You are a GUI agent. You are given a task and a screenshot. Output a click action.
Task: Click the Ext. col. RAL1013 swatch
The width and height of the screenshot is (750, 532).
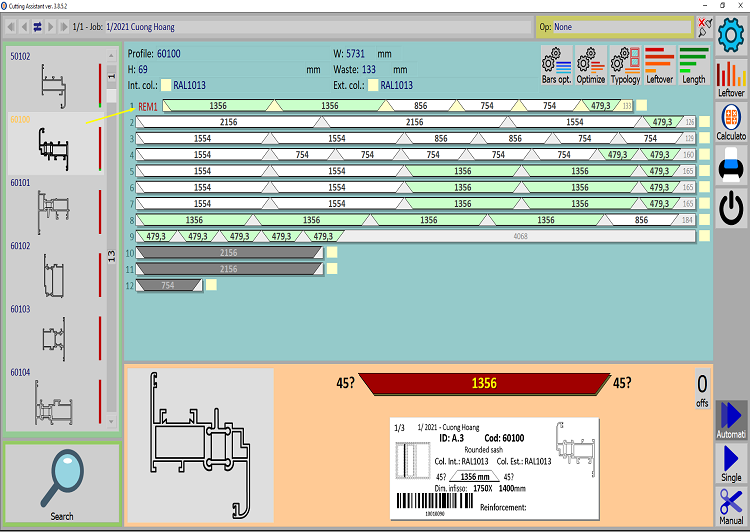[373, 85]
